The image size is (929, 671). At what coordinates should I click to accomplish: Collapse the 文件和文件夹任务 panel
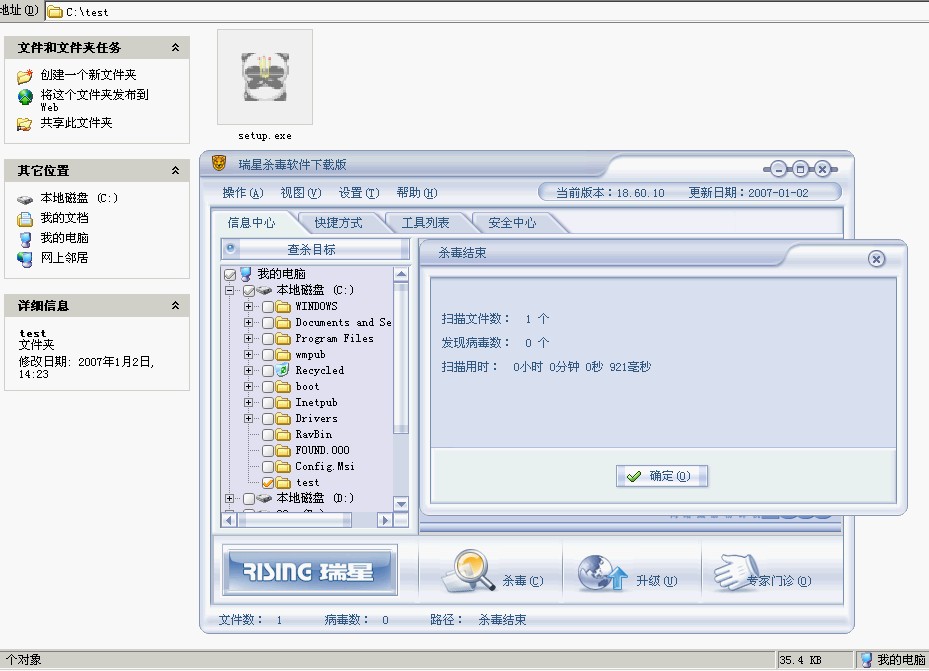click(175, 47)
